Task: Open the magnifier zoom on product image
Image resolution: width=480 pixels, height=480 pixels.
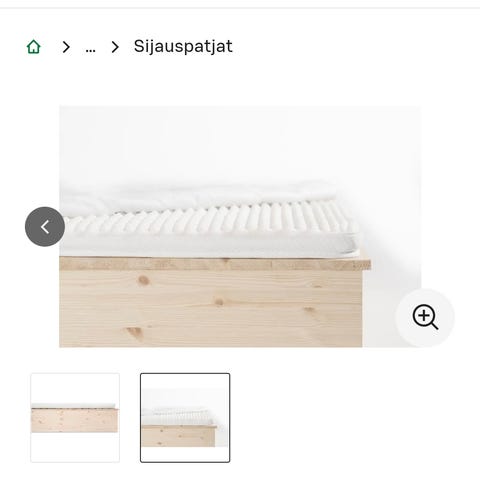Action: pyautogui.click(x=425, y=317)
